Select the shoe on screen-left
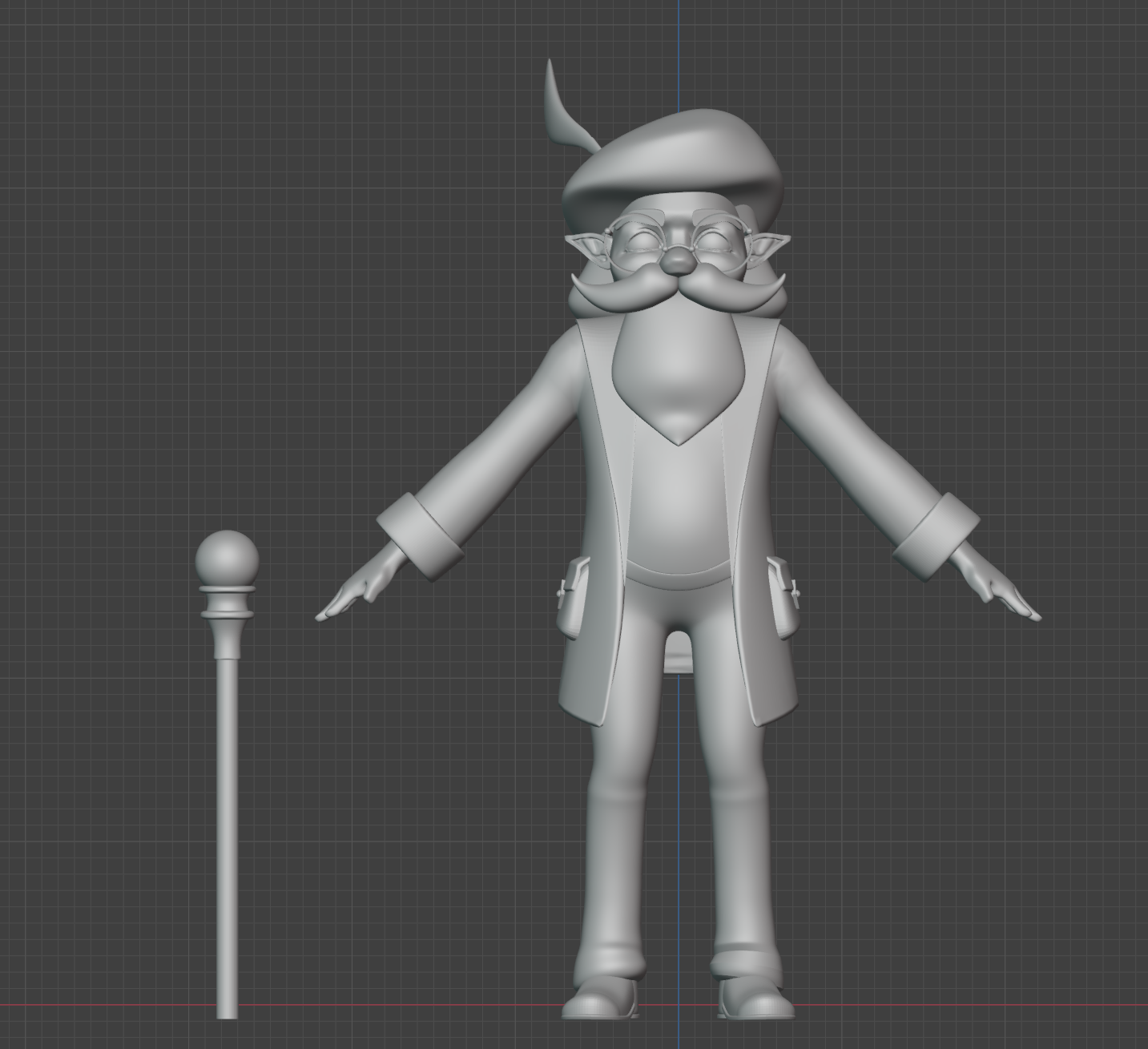This screenshot has width=1148, height=1049. tap(601, 999)
